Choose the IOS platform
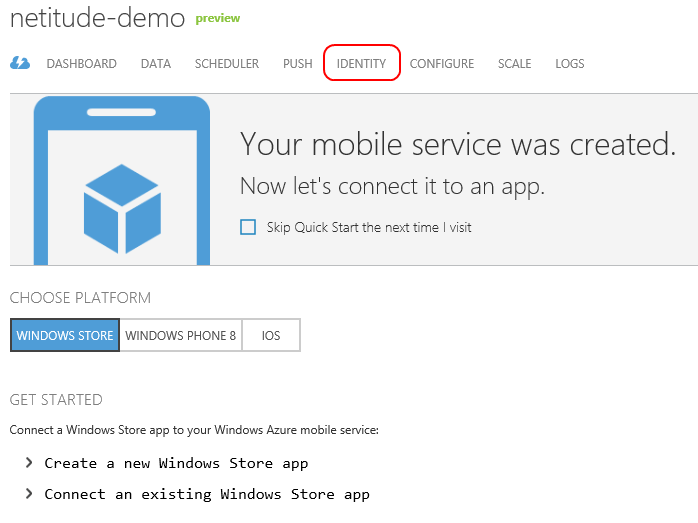The image size is (698, 523). coord(271,335)
